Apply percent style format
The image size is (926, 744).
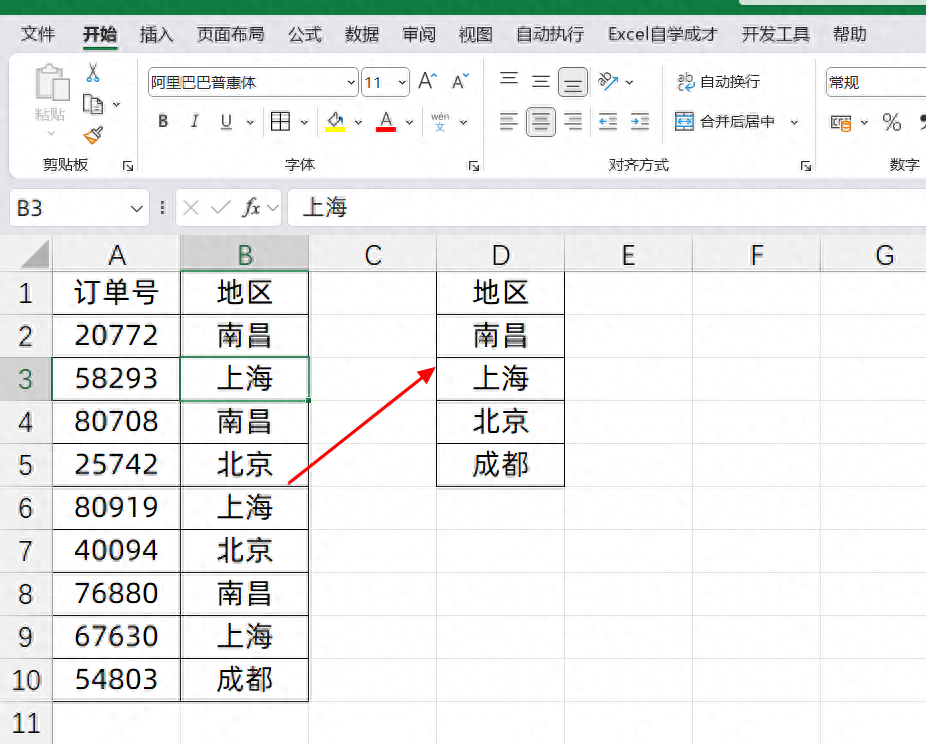892,122
